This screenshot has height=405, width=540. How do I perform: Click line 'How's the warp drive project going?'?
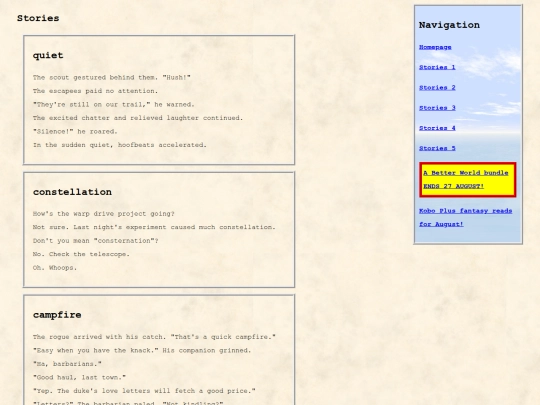point(104,214)
